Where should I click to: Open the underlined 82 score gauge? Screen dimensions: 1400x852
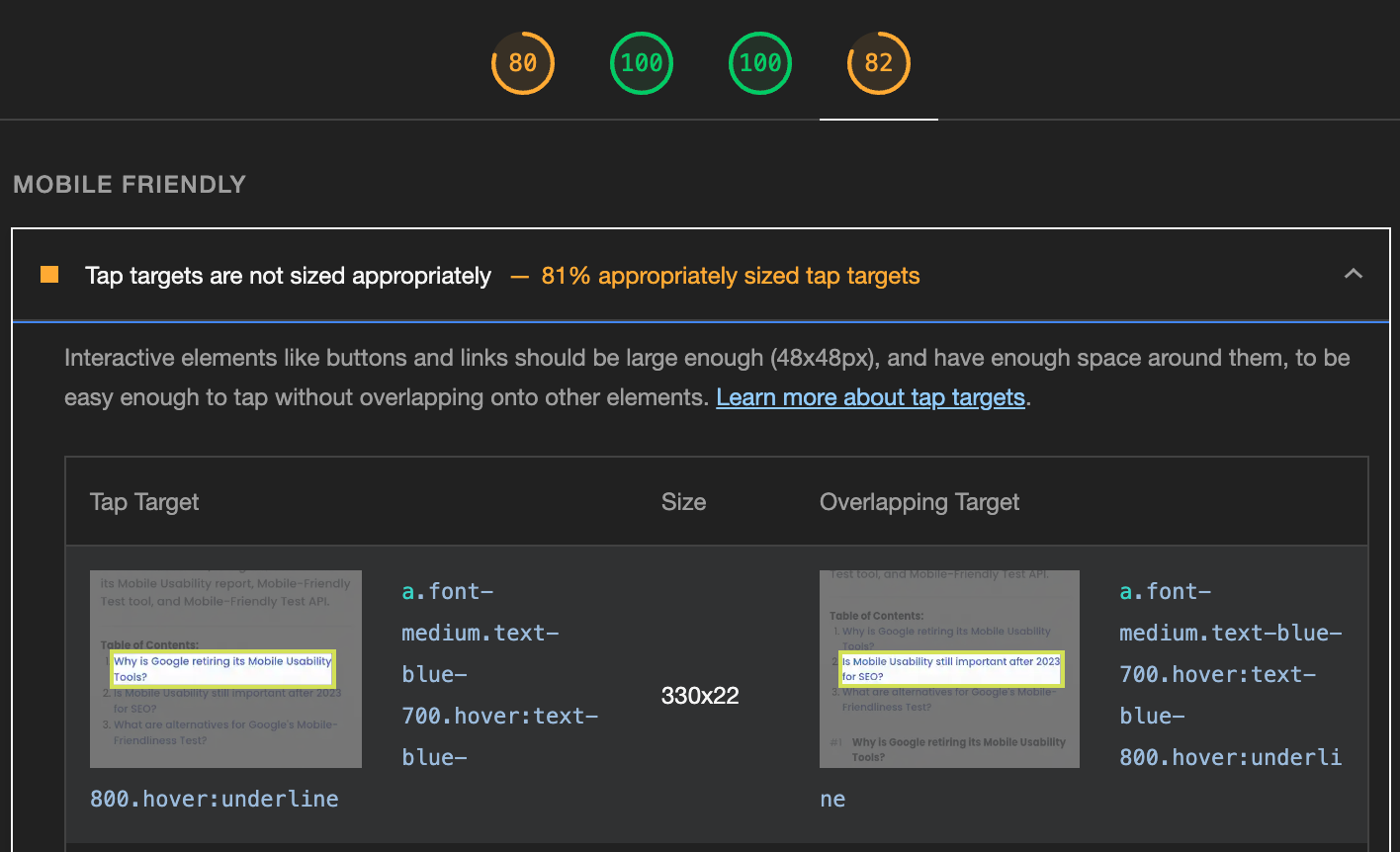[x=878, y=63]
